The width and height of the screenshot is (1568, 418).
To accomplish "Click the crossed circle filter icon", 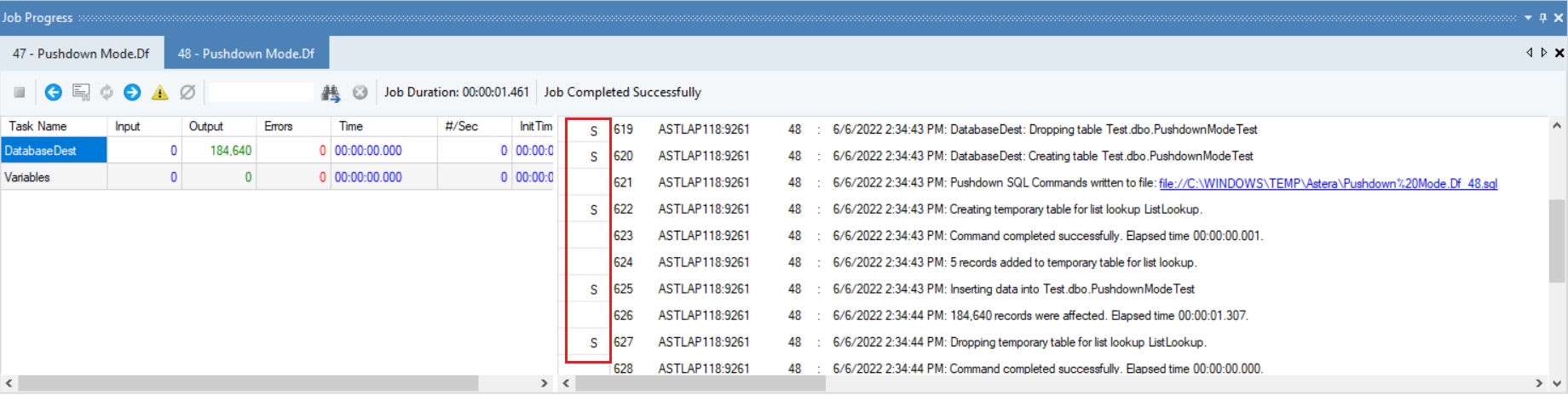I will [x=187, y=92].
